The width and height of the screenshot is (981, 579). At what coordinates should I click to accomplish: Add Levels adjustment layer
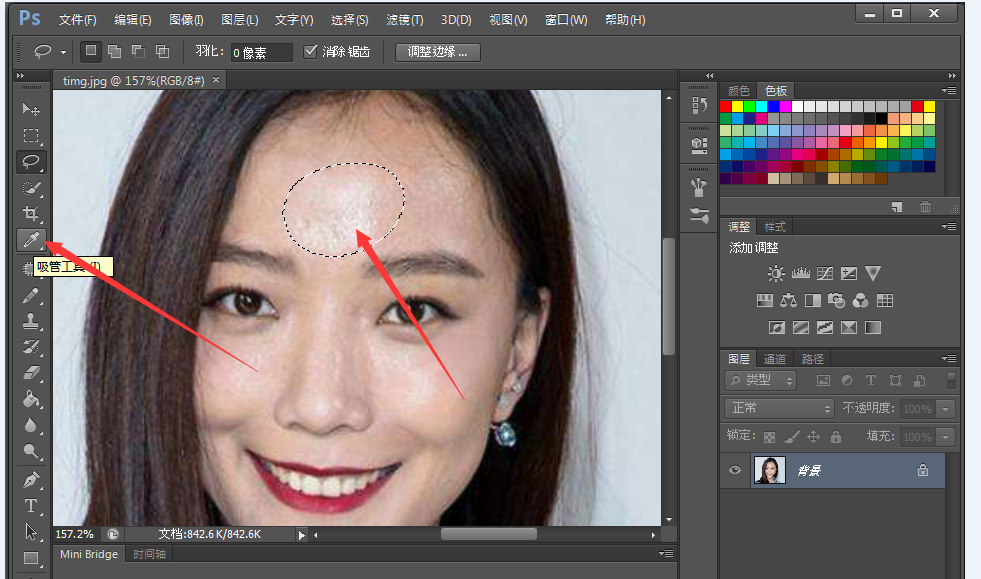[801, 274]
